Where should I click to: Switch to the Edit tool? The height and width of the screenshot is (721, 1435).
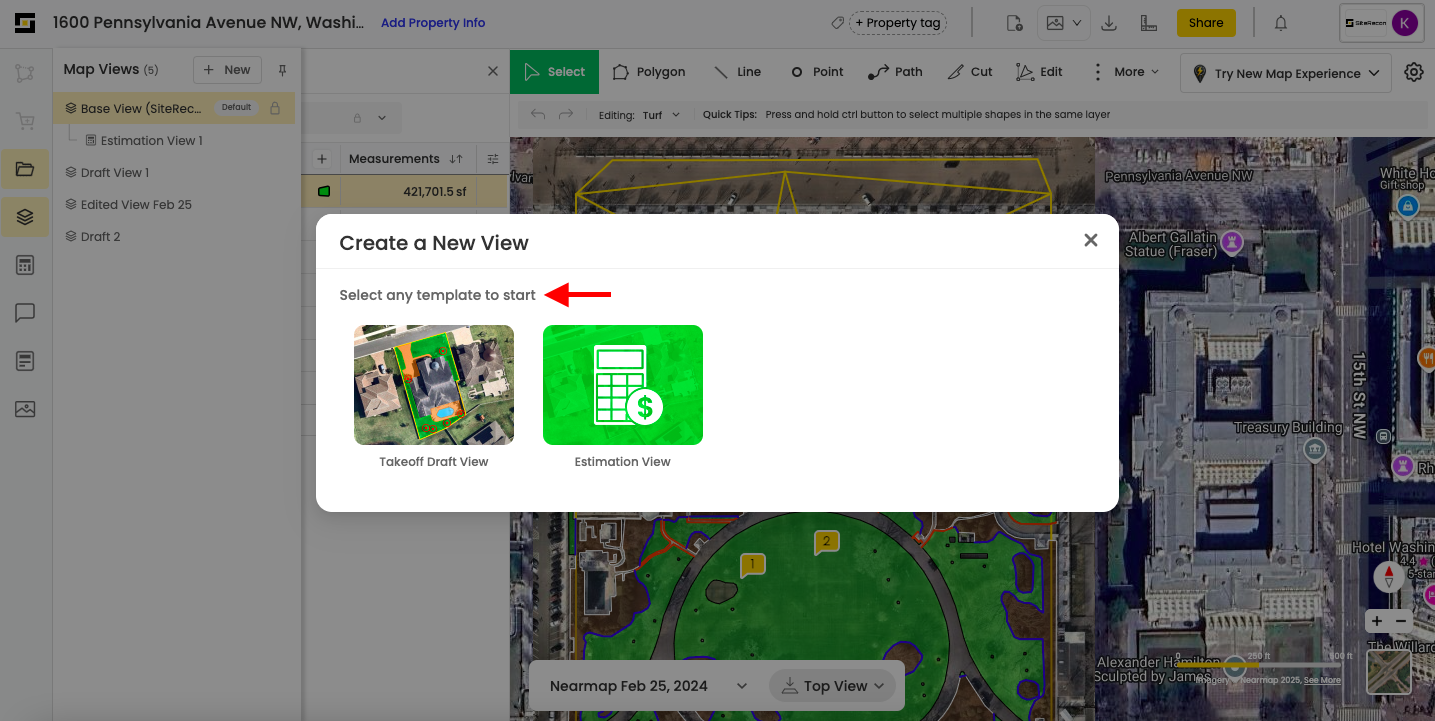1039,72
